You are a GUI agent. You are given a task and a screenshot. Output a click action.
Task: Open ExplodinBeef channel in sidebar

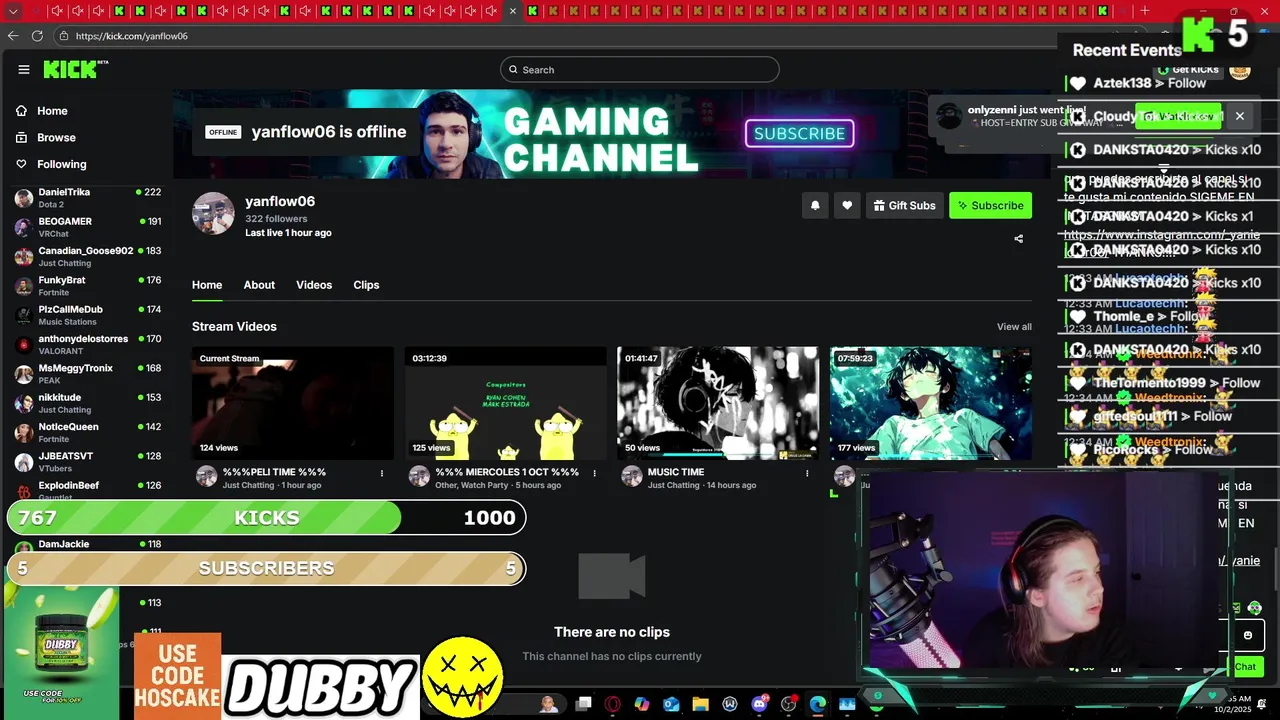coord(88,489)
